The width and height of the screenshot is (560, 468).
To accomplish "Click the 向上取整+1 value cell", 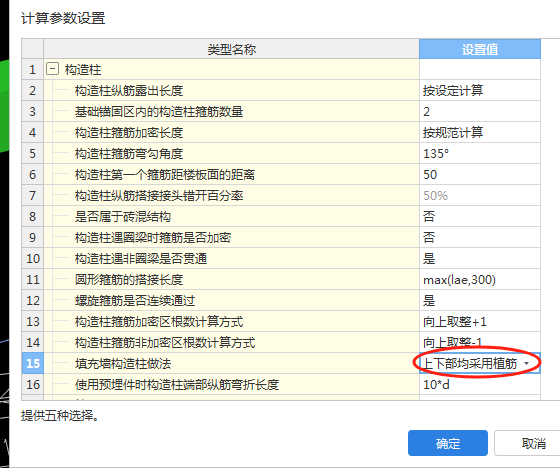I will [x=480, y=322].
